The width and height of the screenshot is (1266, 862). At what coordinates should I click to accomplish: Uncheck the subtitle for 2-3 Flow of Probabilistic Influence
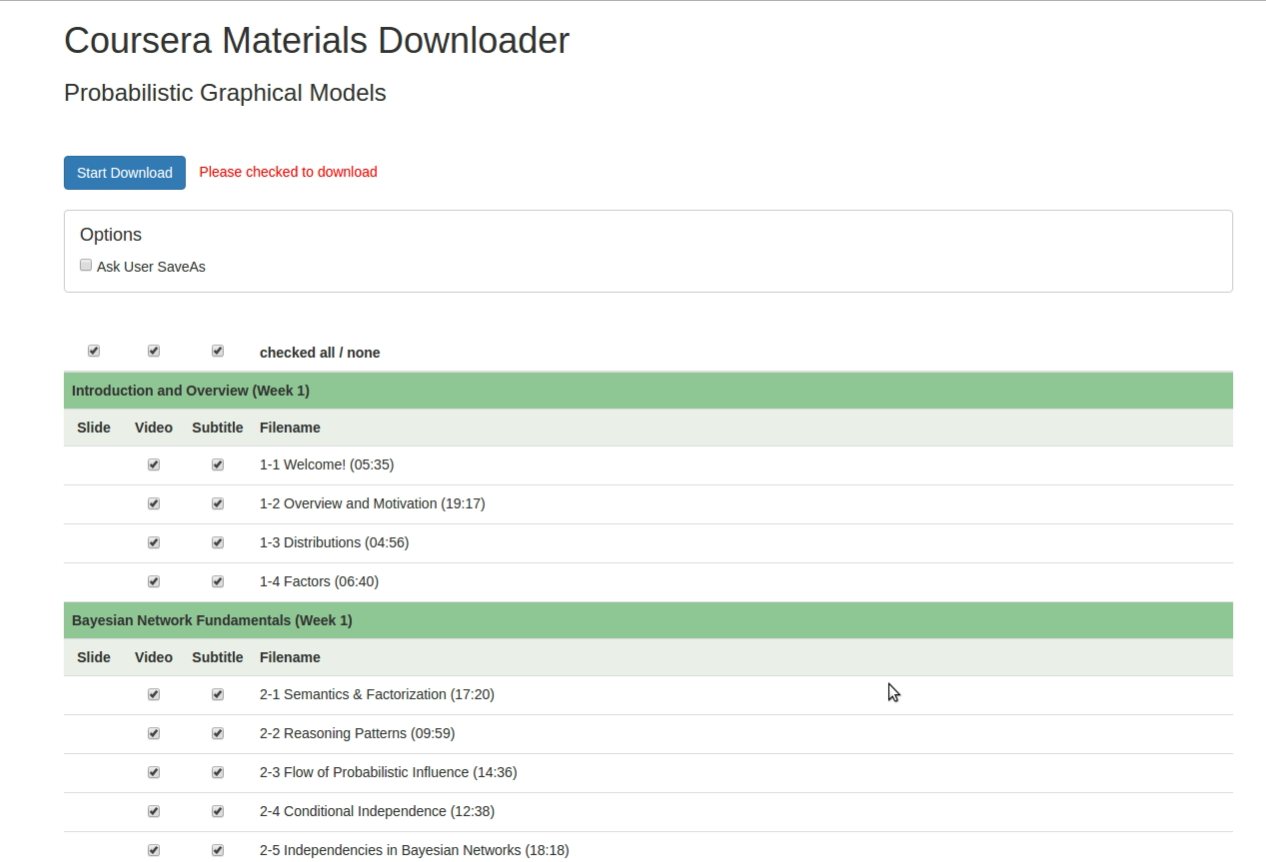point(217,772)
